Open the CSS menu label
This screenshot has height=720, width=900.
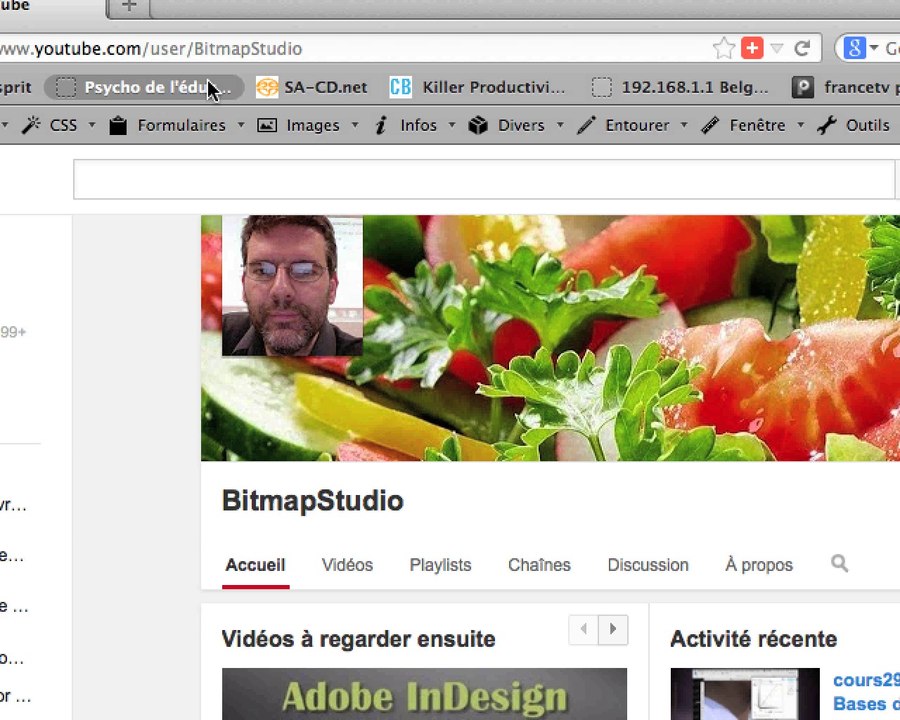(x=63, y=125)
